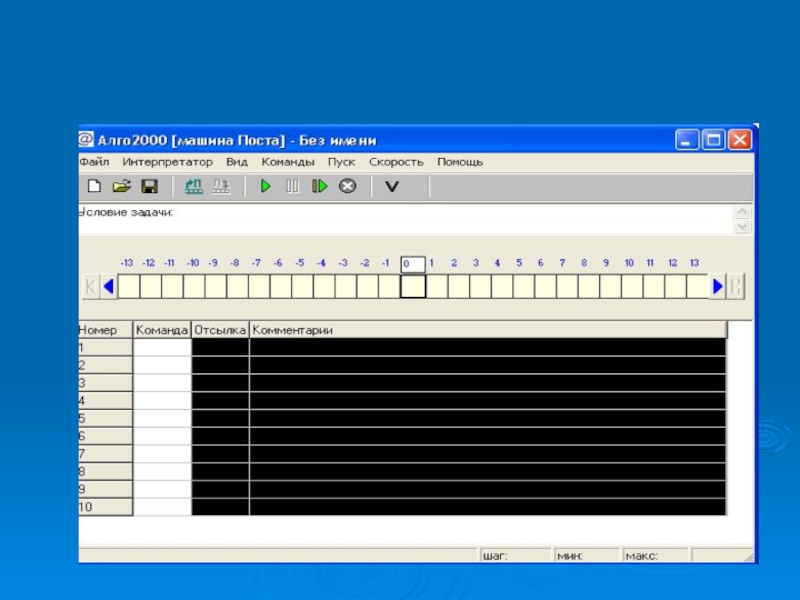Click the Save floppy disk icon
The width and height of the screenshot is (800, 600).
tap(149, 186)
